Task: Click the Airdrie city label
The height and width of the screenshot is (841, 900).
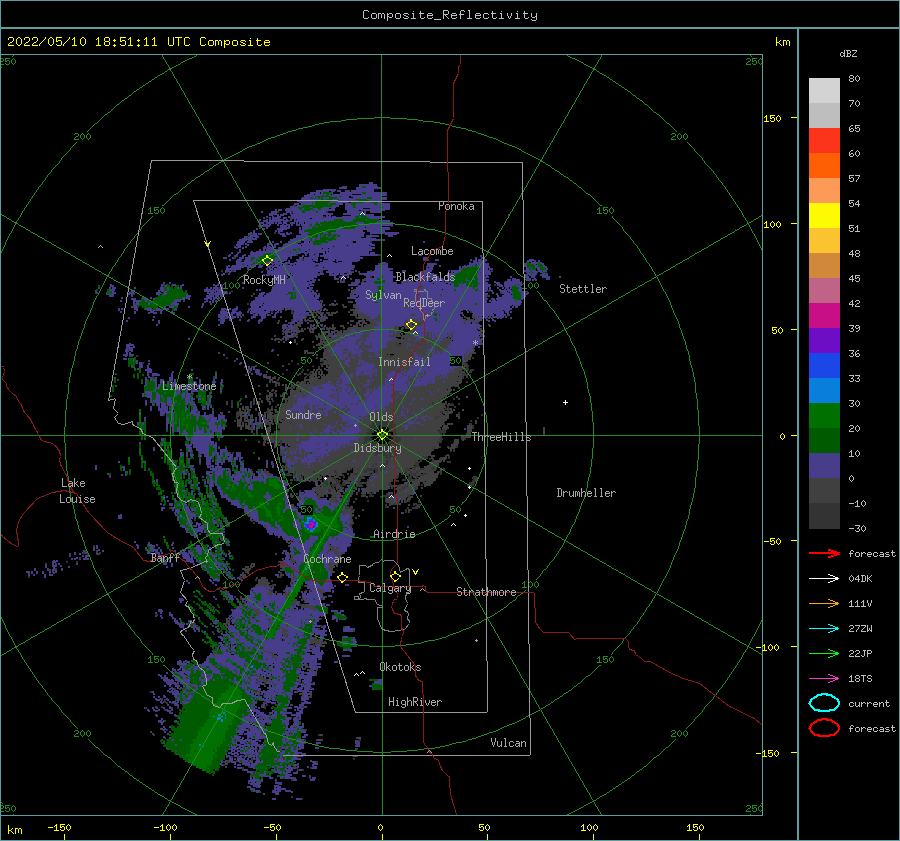Action: pyautogui.click(x=394, y=534)
